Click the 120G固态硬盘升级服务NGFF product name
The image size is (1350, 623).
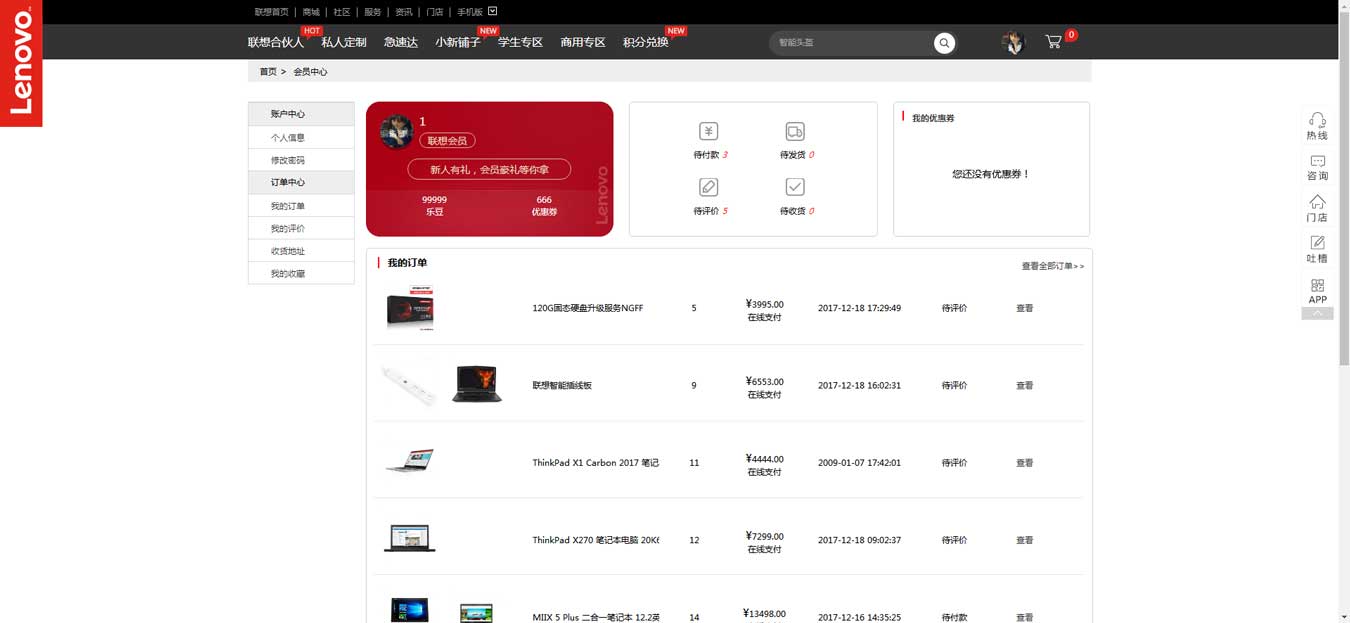[x=588, y=308]
